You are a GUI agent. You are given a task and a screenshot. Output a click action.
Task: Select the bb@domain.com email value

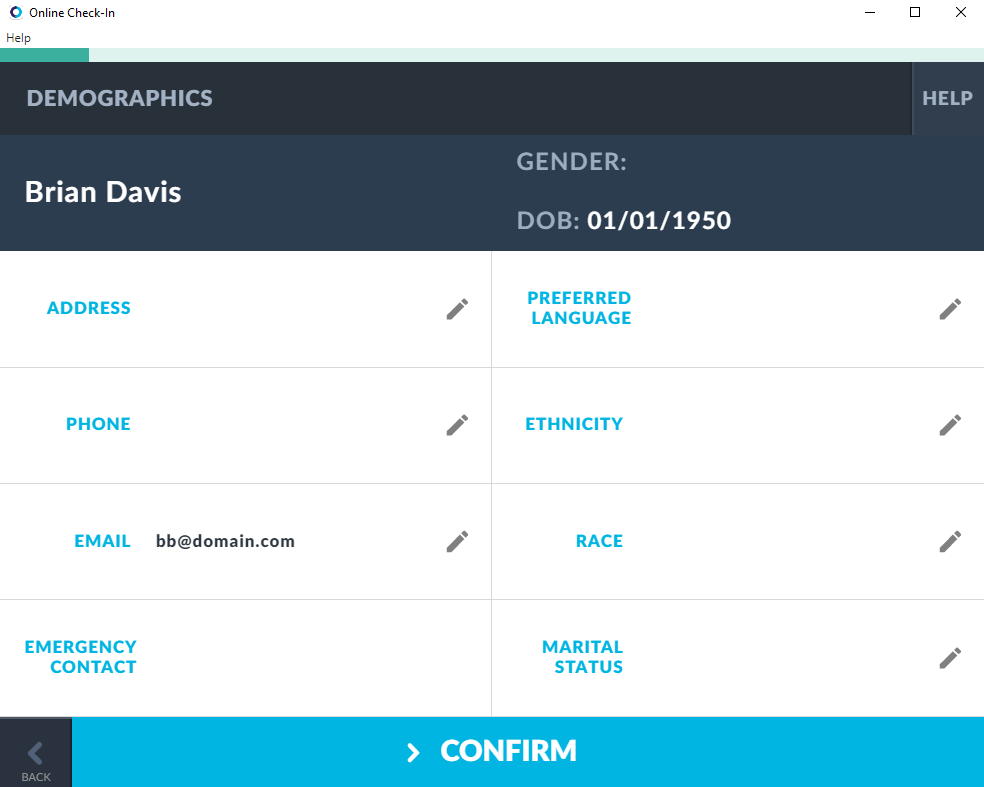click(225, 541)
